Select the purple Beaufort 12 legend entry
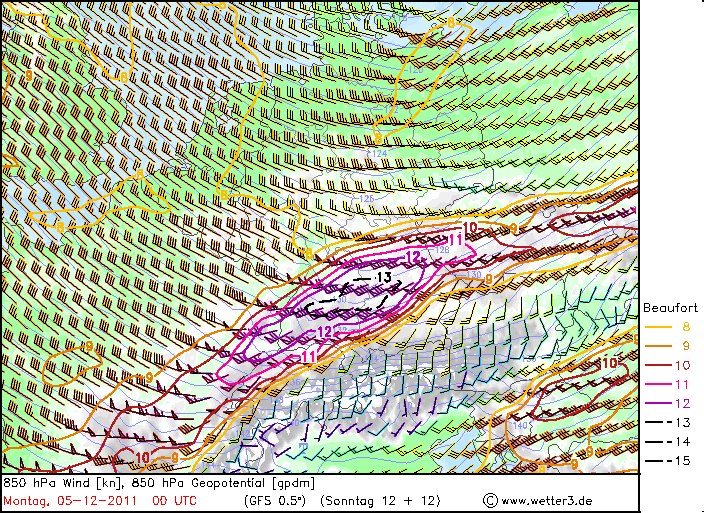This screenshot has width=704, height=513. (x=668, y=403)
